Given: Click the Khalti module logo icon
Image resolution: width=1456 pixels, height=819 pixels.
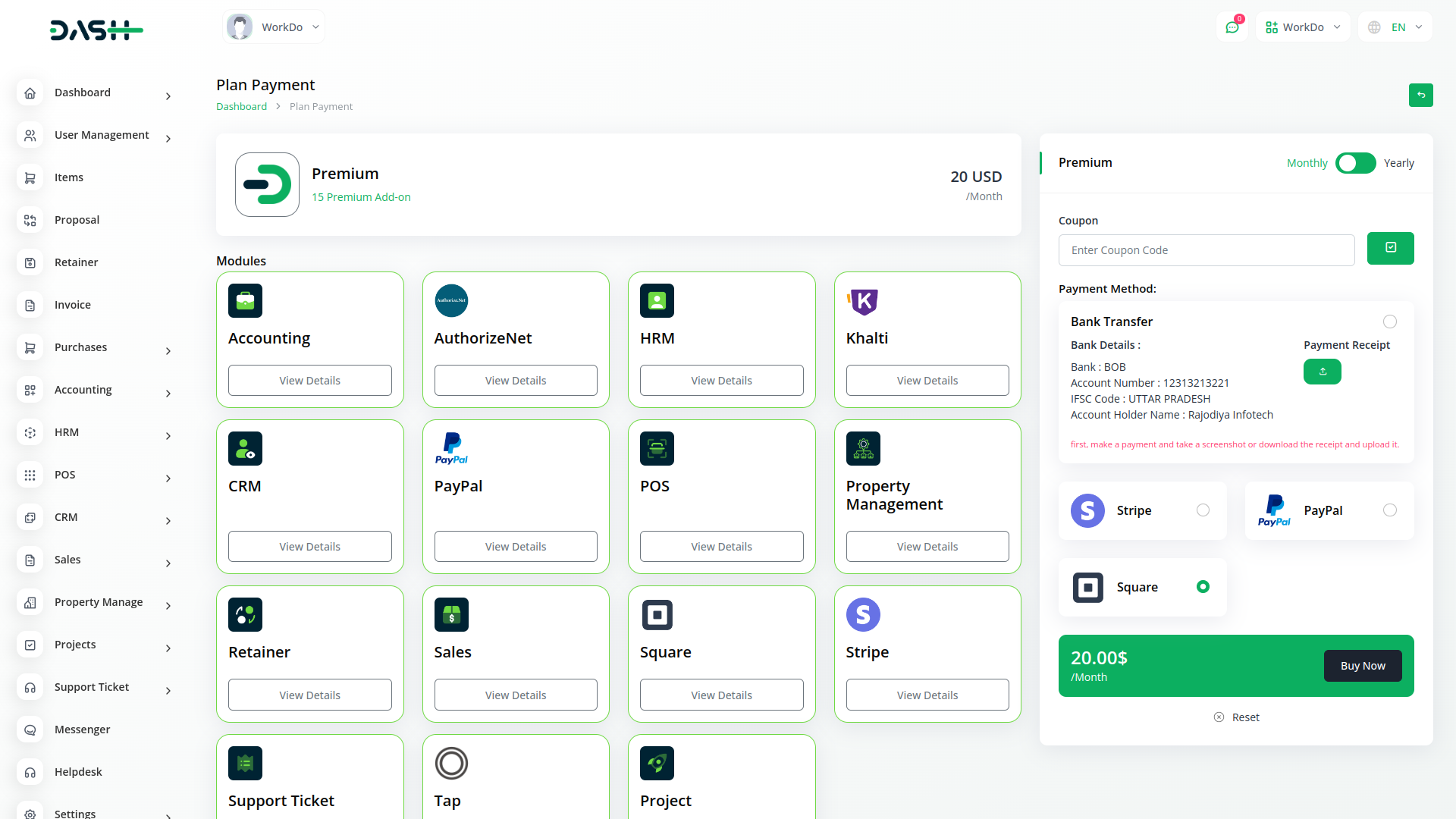Looking at the screenshot, I should pyautogui.click(x=863, y=301).
